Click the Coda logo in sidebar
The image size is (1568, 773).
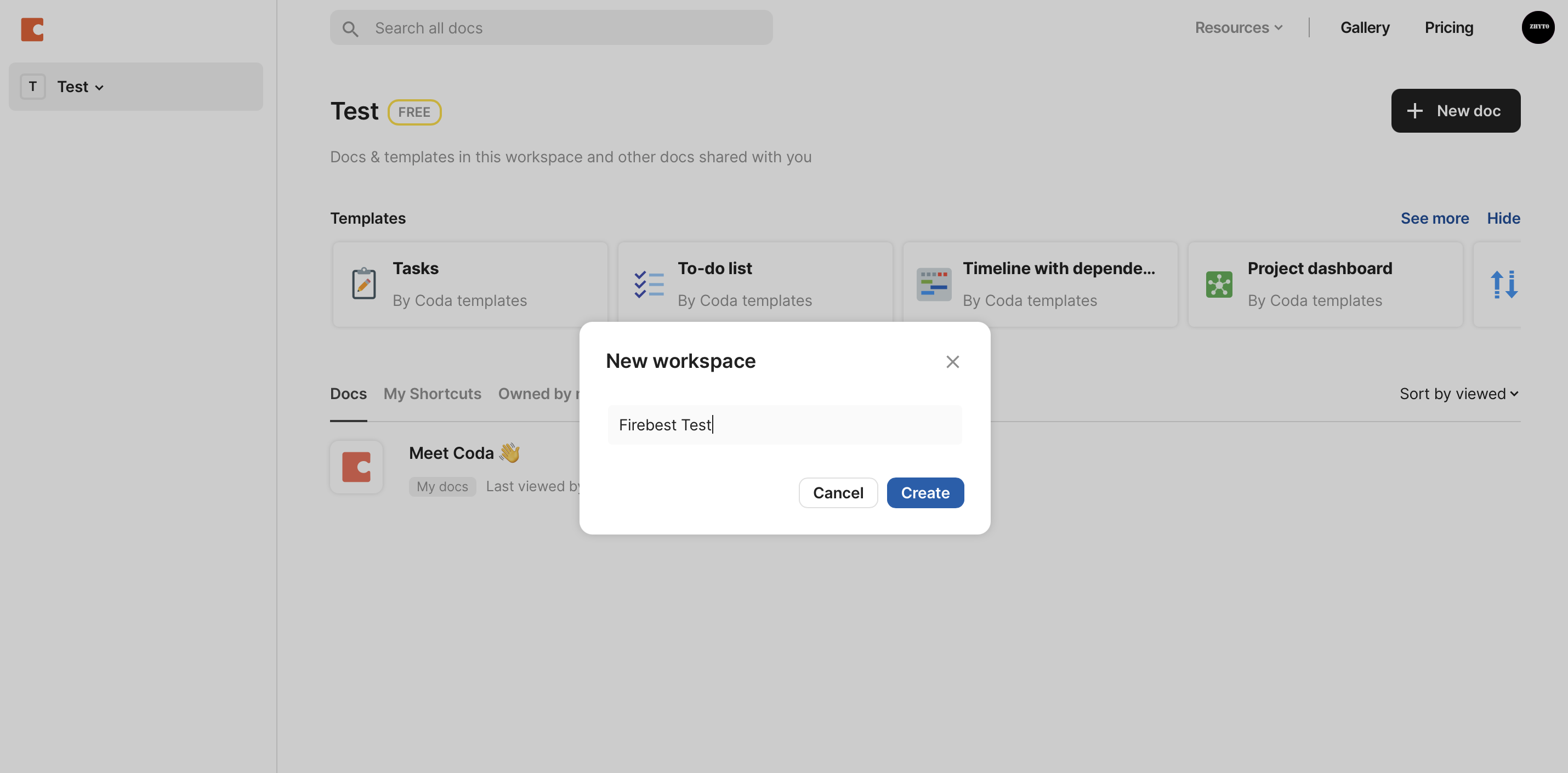(x=32, y=29)
